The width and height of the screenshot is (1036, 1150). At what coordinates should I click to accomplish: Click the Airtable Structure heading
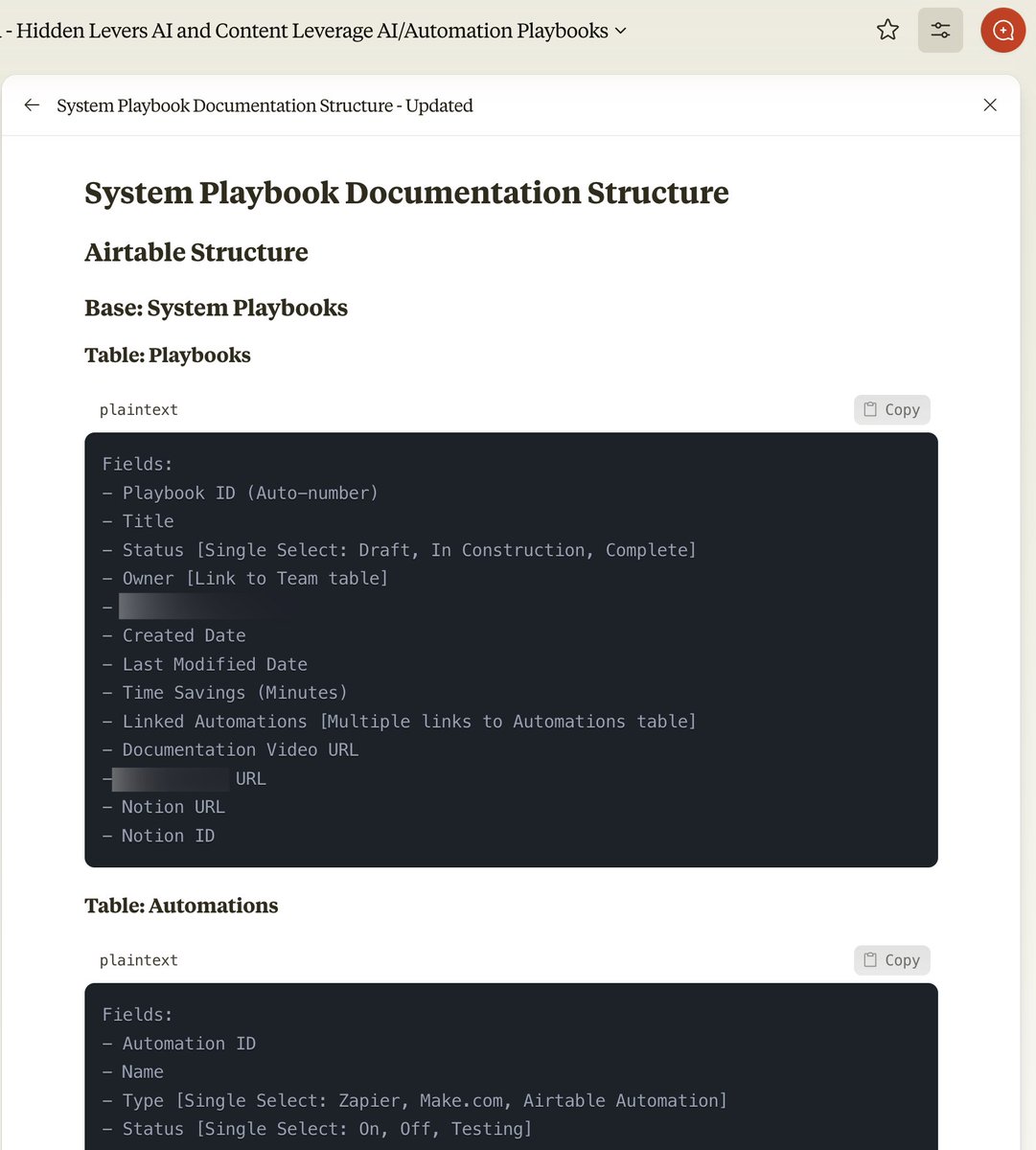coord(196,252)
